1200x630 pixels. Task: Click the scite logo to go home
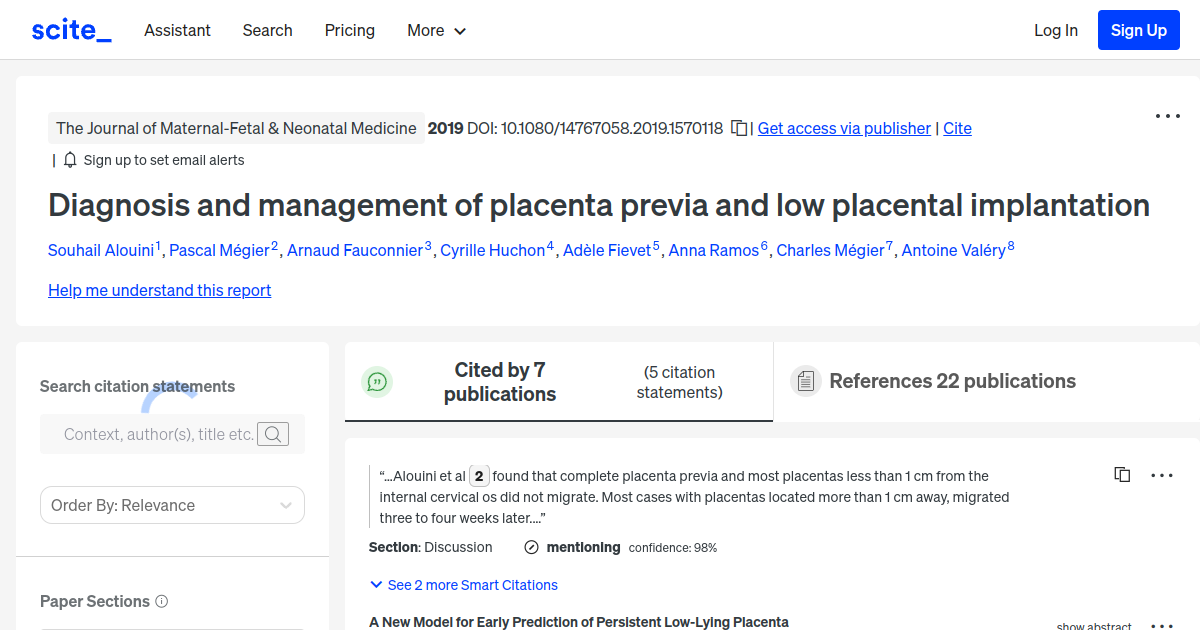tap(70, 29)
